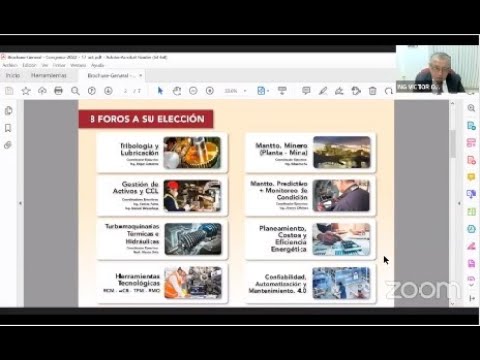
Task: Open the bookmarks side panel
Action: click(x=8, y=128)
